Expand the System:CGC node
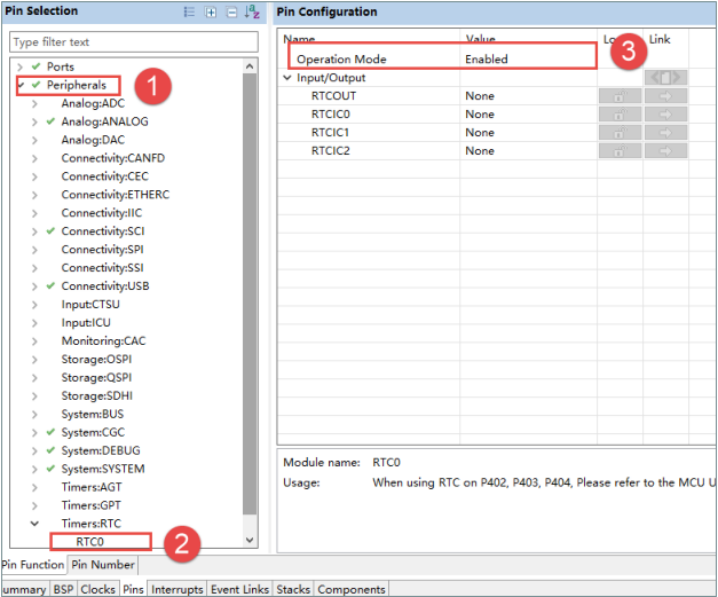This screenshot has width=718, height=597. pos(35,433)
